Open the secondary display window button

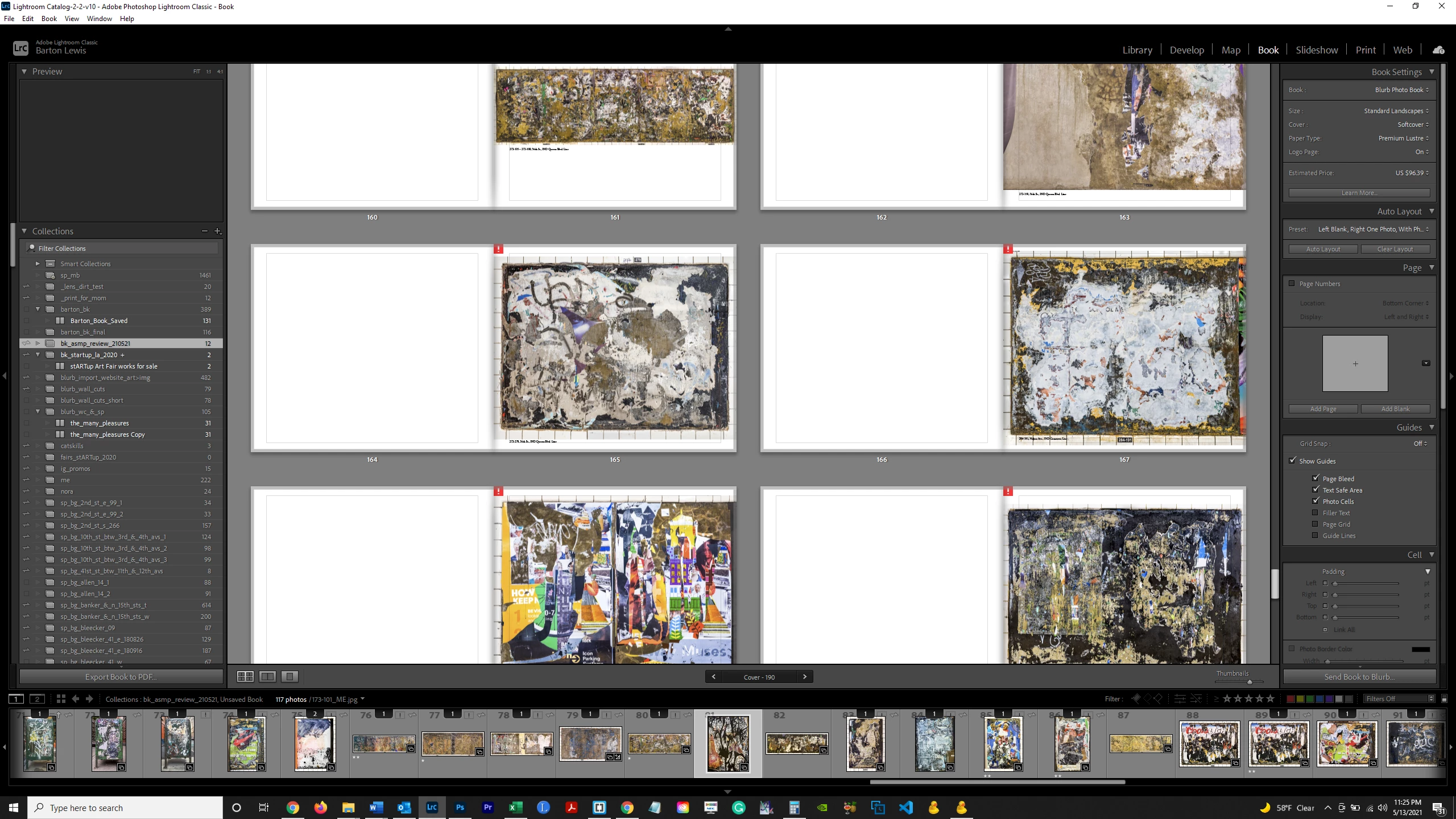37,699
